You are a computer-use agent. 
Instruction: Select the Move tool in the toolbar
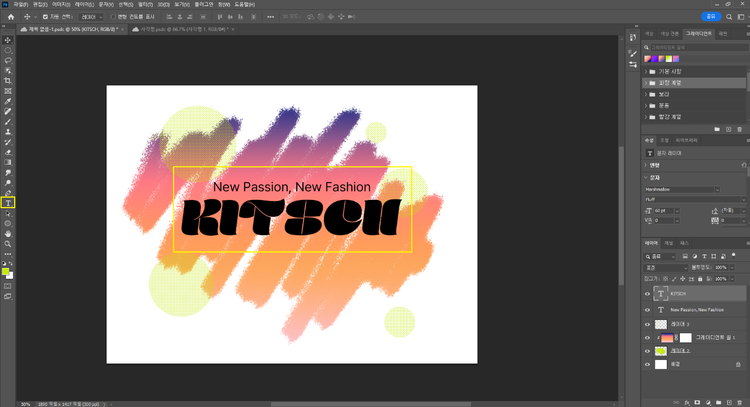point(8,40)
